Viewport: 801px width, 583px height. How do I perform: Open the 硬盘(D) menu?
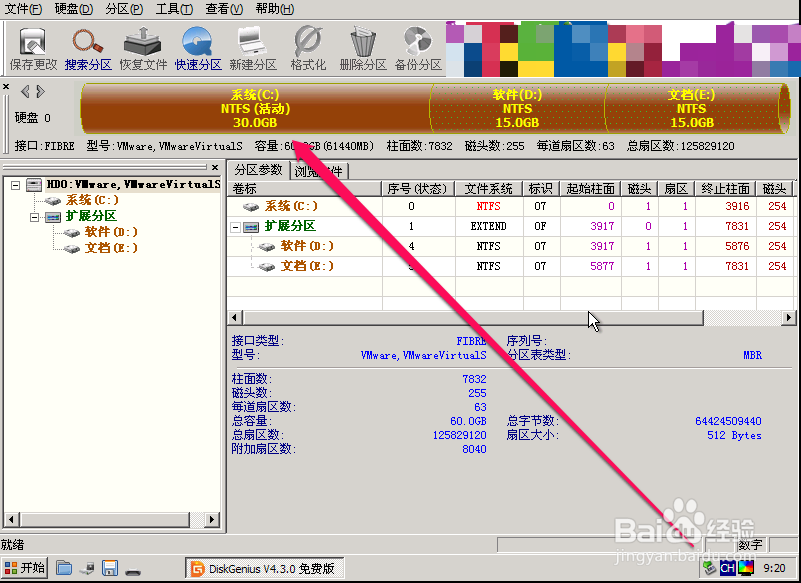tap(74, 9)
